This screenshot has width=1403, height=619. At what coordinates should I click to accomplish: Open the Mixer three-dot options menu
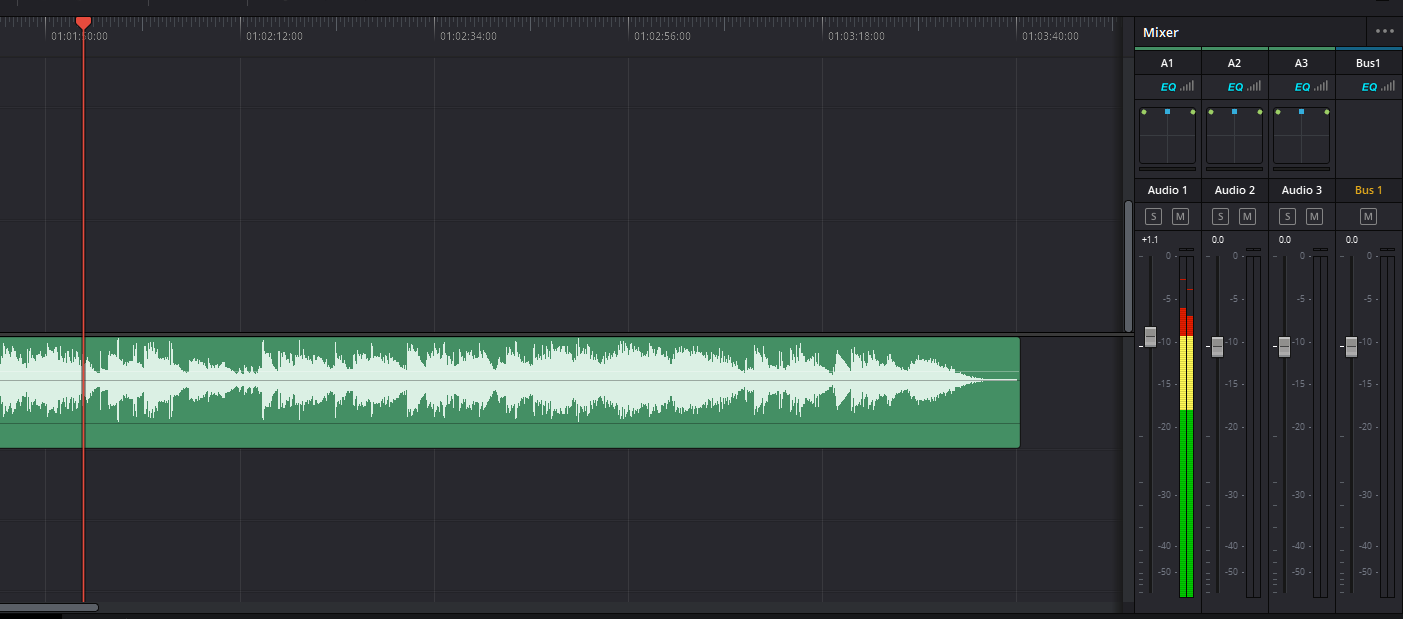point(1384,31)
